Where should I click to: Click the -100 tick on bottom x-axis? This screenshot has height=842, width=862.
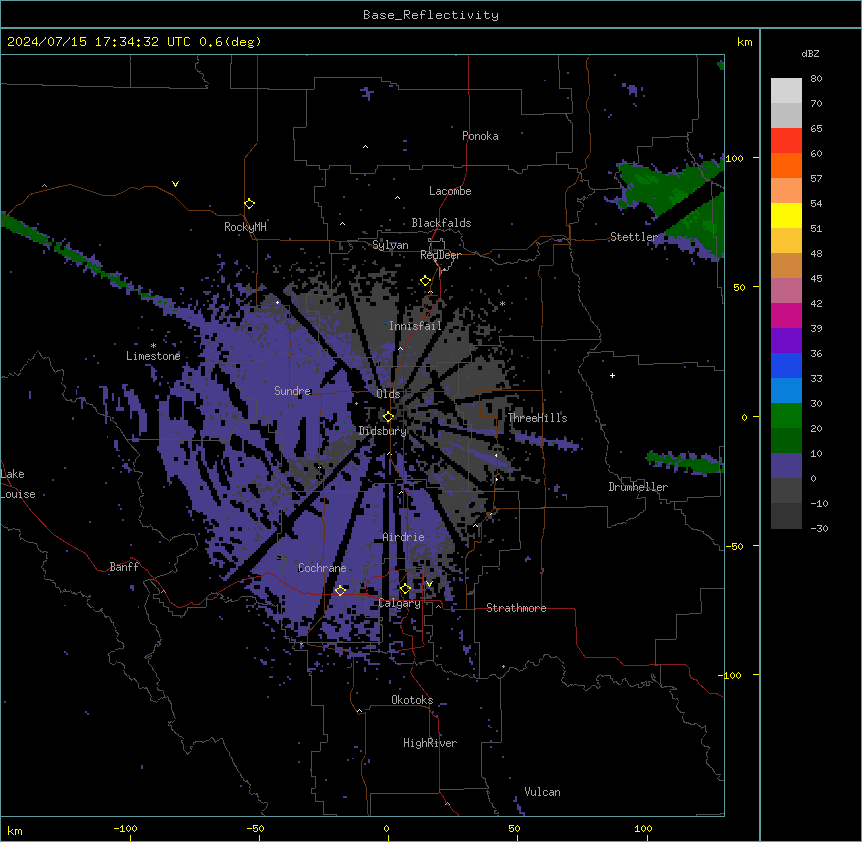[x=125, y=828]
